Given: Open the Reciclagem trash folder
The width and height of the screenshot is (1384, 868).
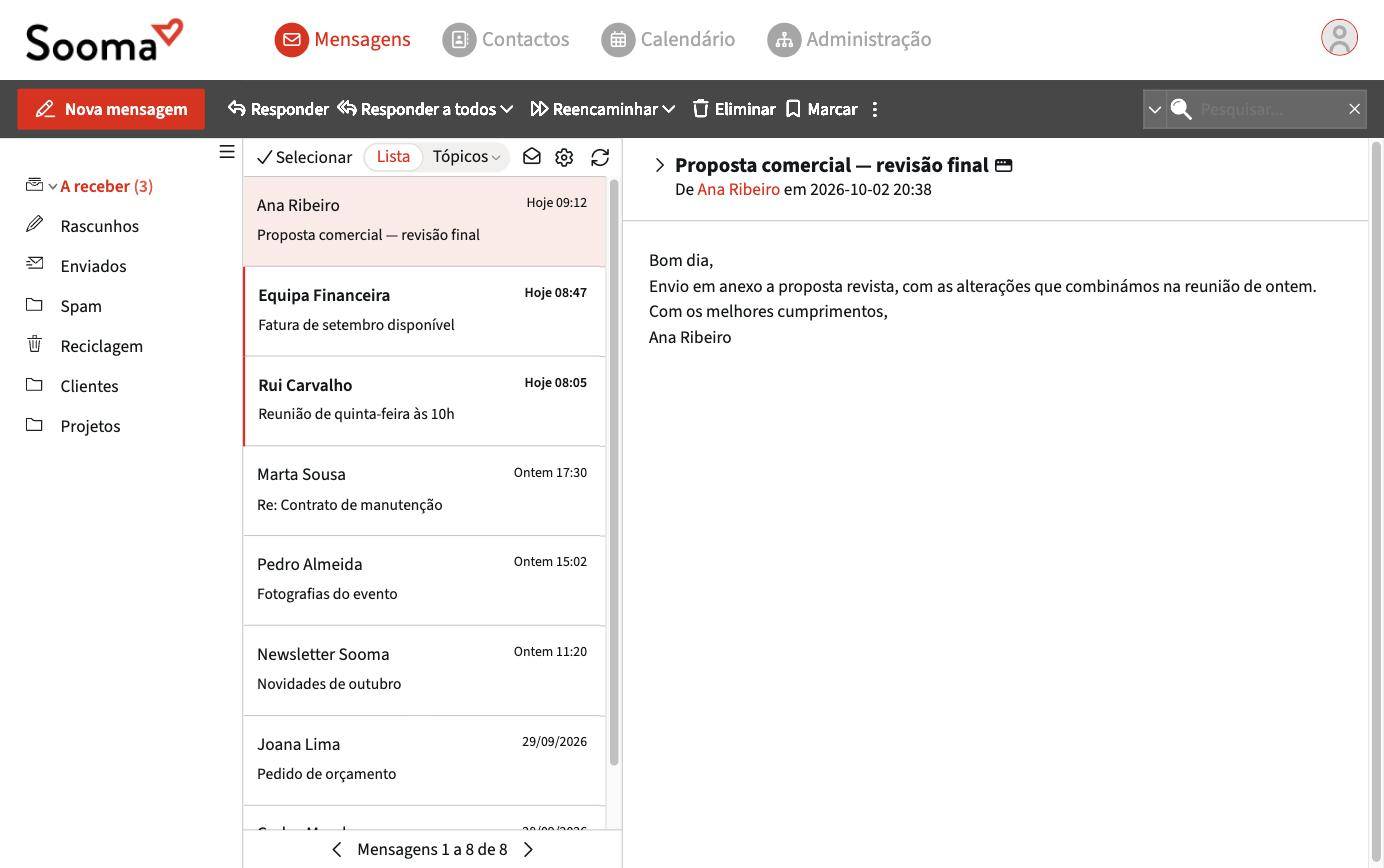Looking at the screenshot, I should tap(101, 346).
